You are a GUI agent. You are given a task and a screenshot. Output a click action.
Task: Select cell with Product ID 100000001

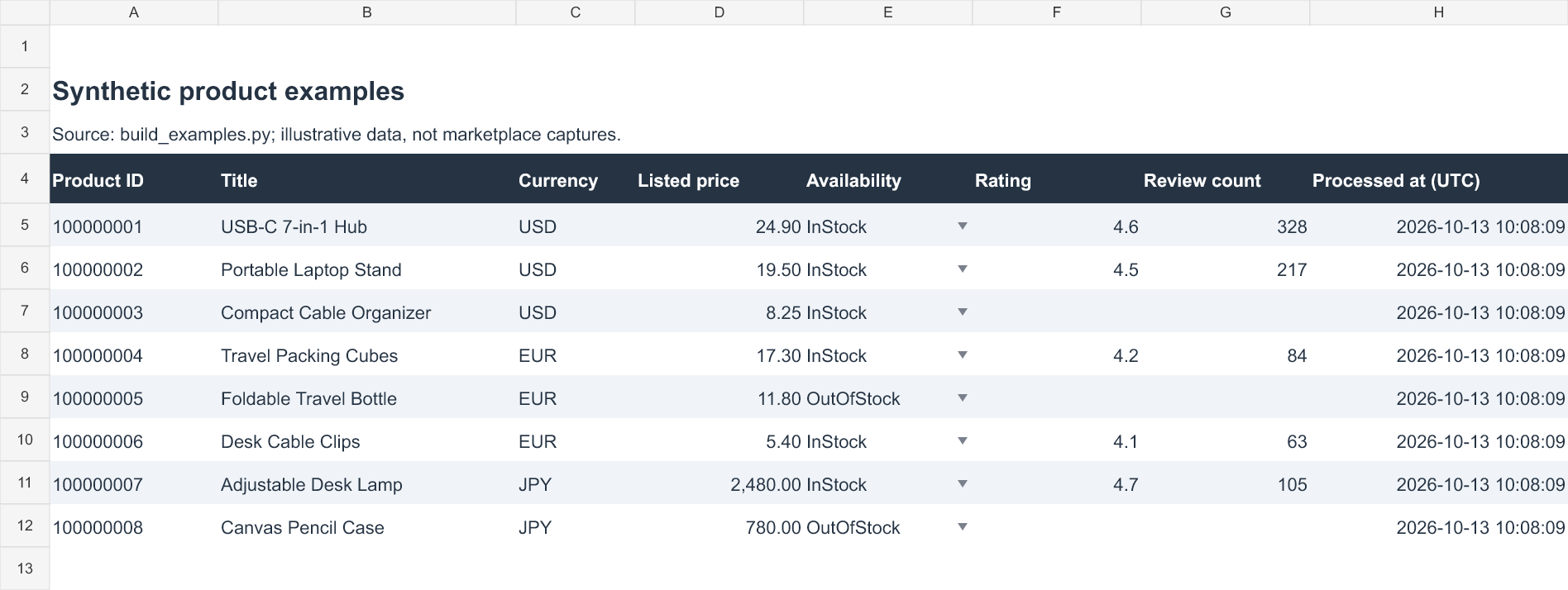point(134,226)
